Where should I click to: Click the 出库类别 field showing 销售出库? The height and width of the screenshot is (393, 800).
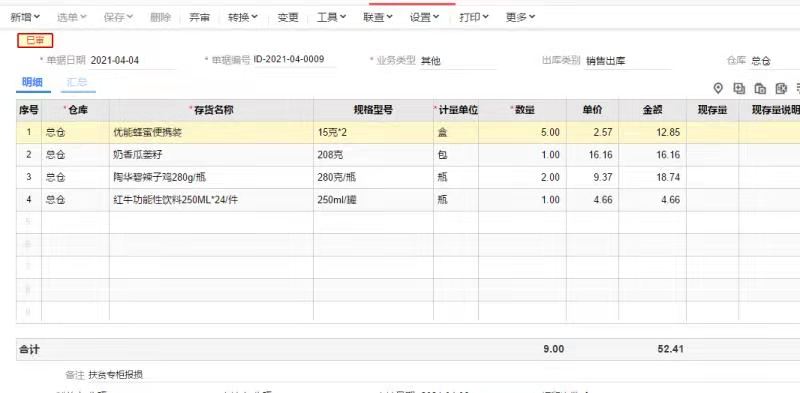[628, 61]
